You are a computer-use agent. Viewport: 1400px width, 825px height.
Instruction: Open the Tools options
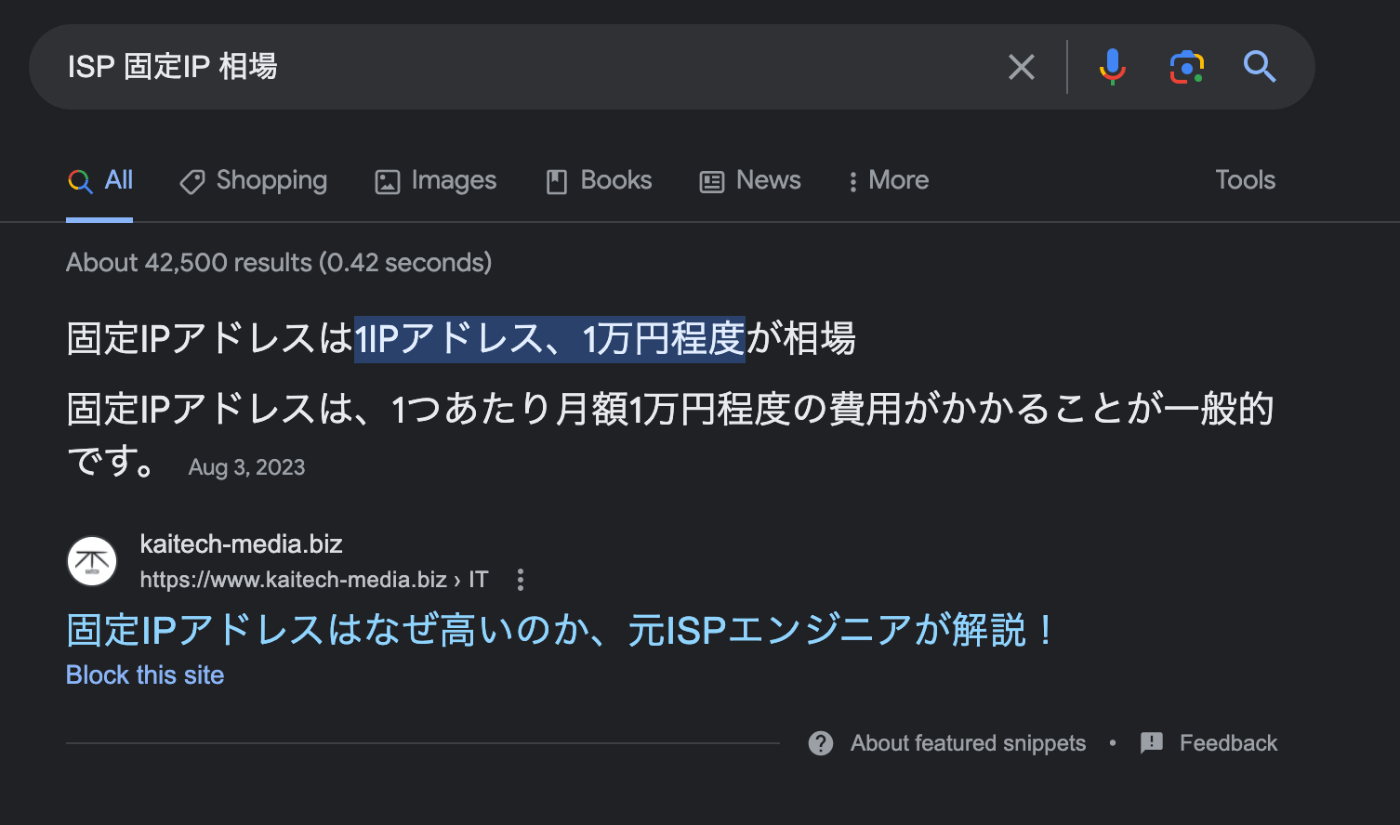1245,180
